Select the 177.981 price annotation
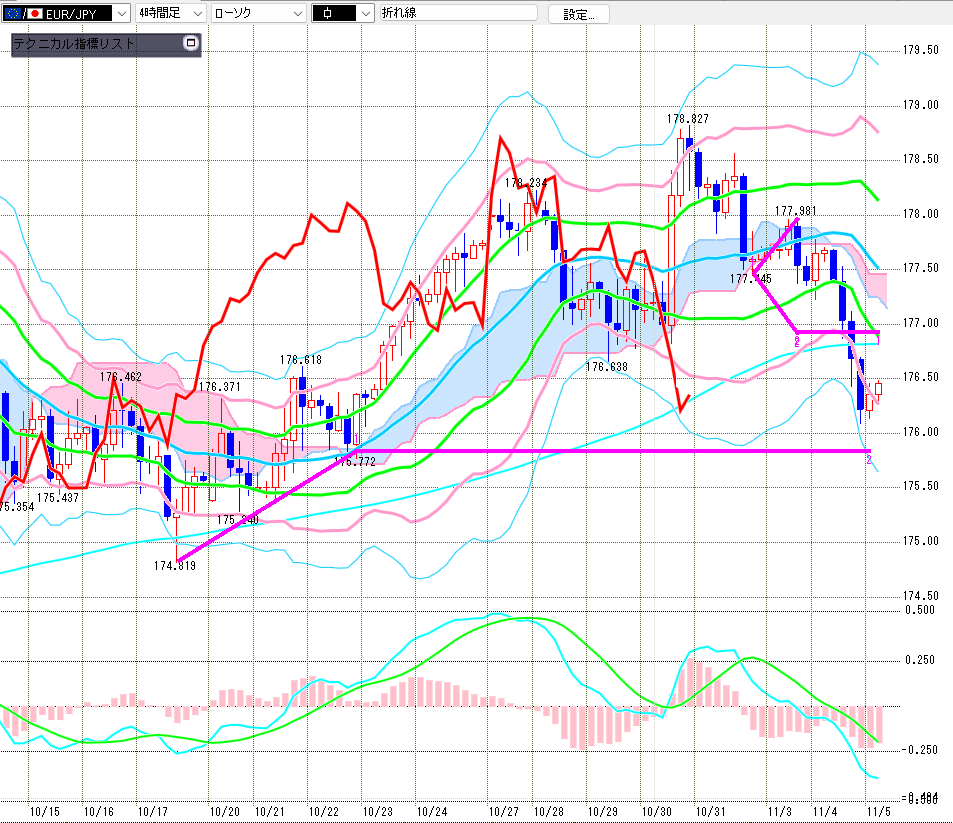The height and width of the screenshot is (823, 953). (796, 211)
